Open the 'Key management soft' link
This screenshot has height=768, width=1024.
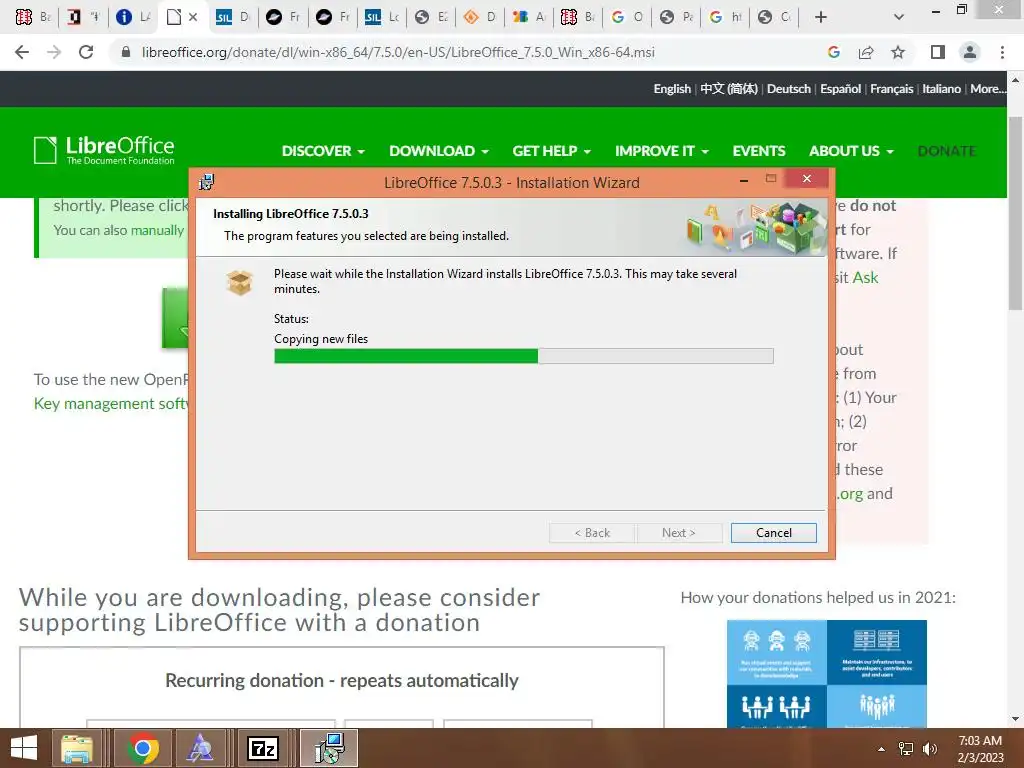point(111,404)
